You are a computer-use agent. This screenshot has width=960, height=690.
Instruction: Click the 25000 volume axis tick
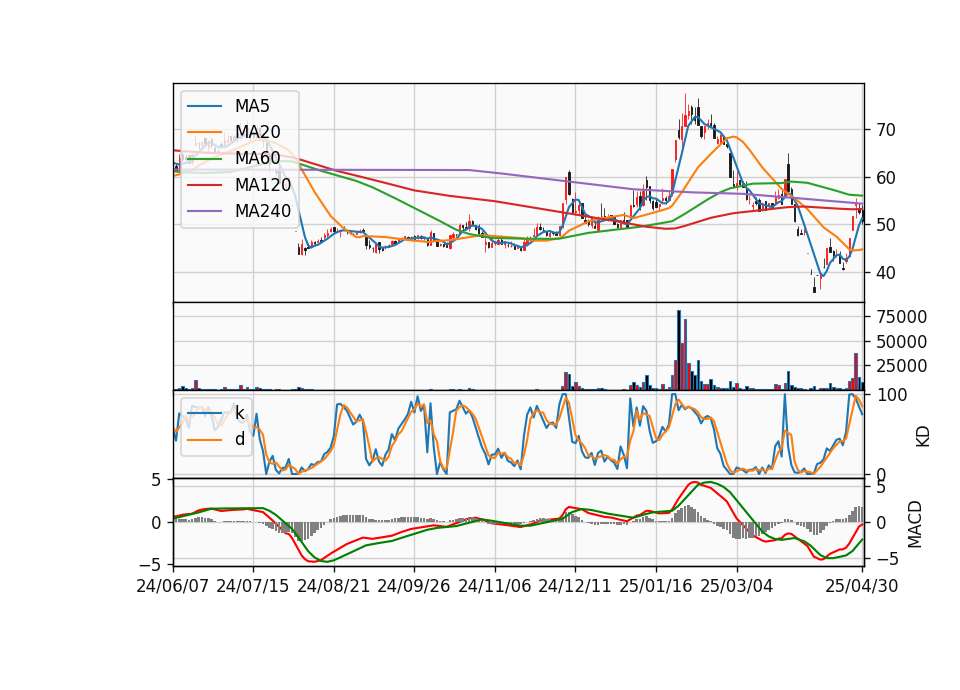902,366
